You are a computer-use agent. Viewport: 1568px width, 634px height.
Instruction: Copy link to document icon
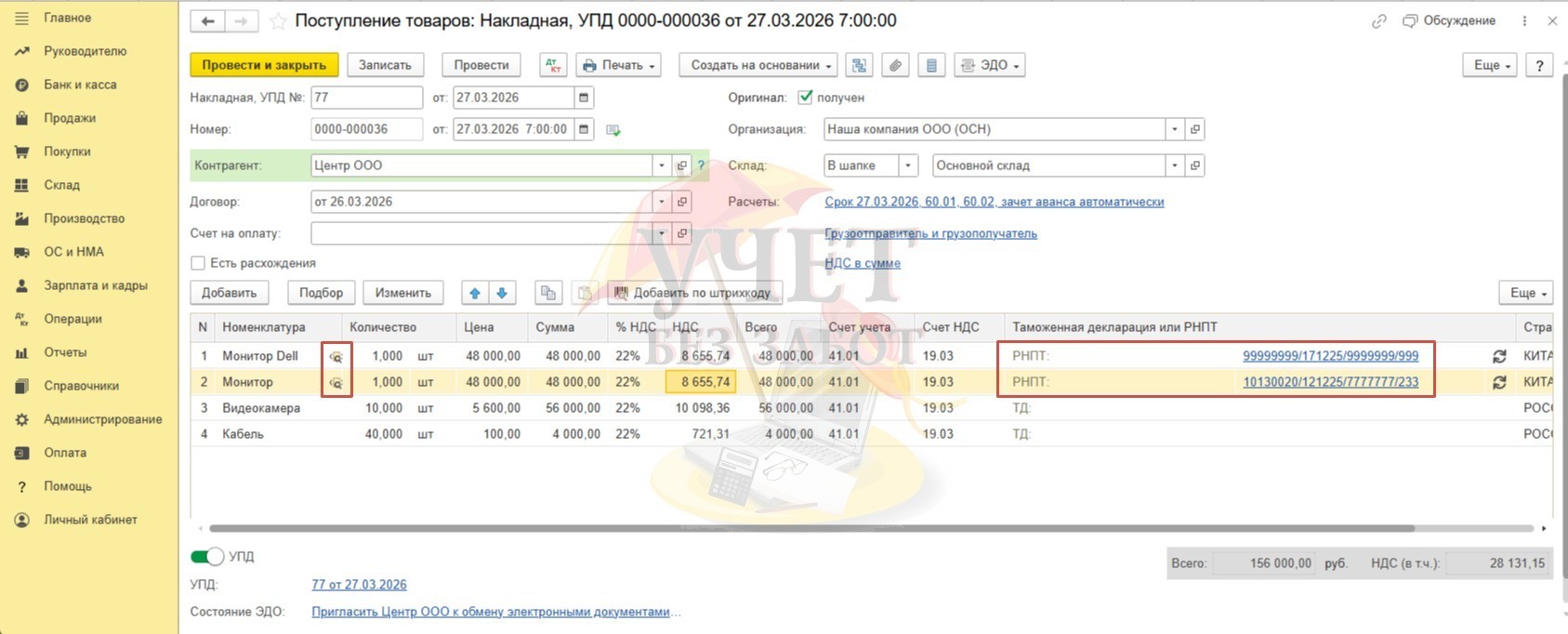click(x=1379, y=21)
